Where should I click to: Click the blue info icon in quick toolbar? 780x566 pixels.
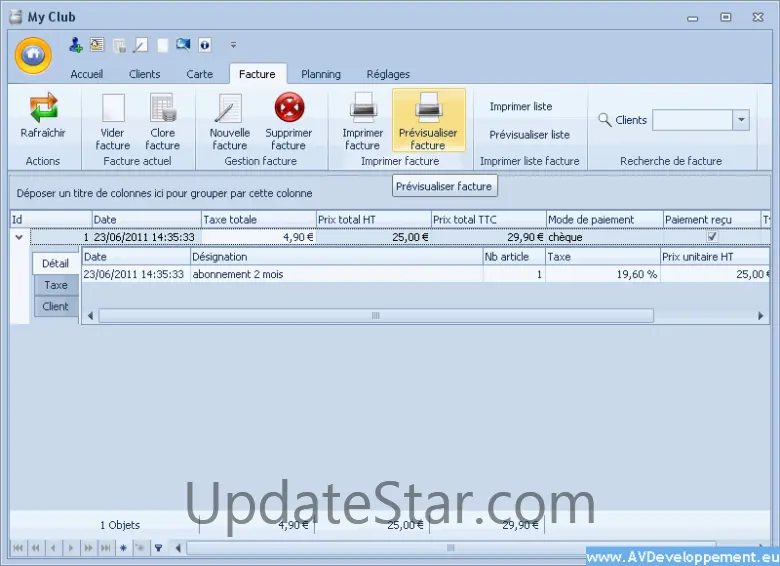(204, 45)
